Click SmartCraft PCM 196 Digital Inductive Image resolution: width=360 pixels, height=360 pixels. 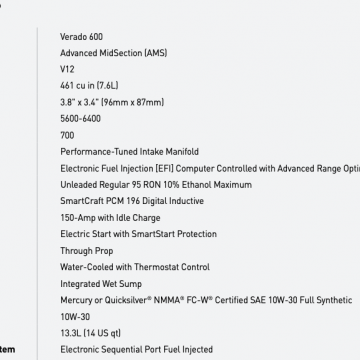click(x=132, y=201)
